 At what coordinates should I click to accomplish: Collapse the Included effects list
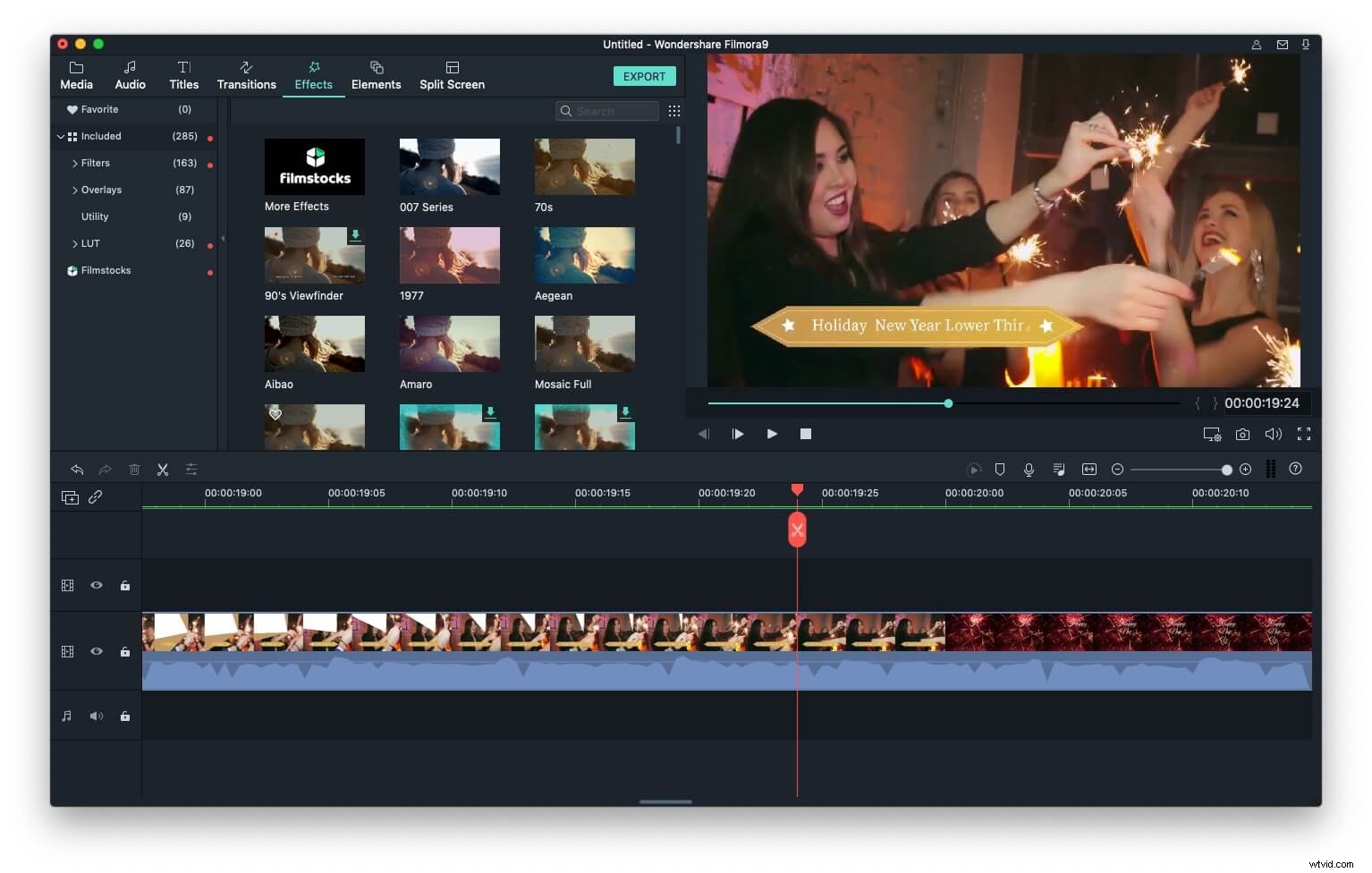61,136
